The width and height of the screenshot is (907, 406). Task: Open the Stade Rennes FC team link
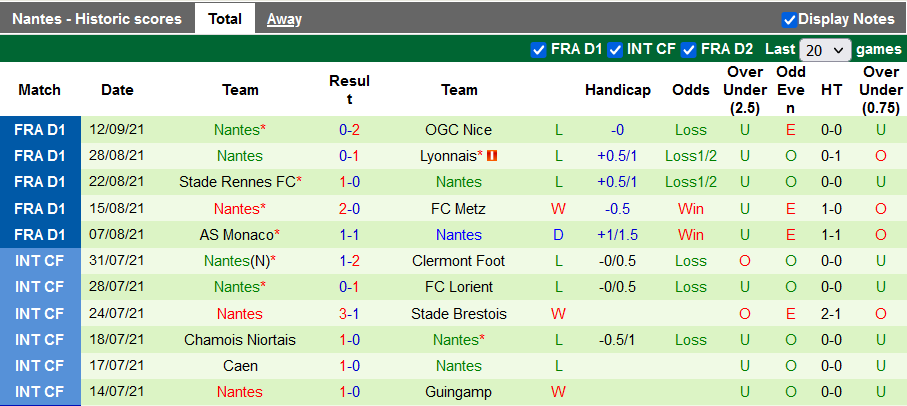point(237,182)
